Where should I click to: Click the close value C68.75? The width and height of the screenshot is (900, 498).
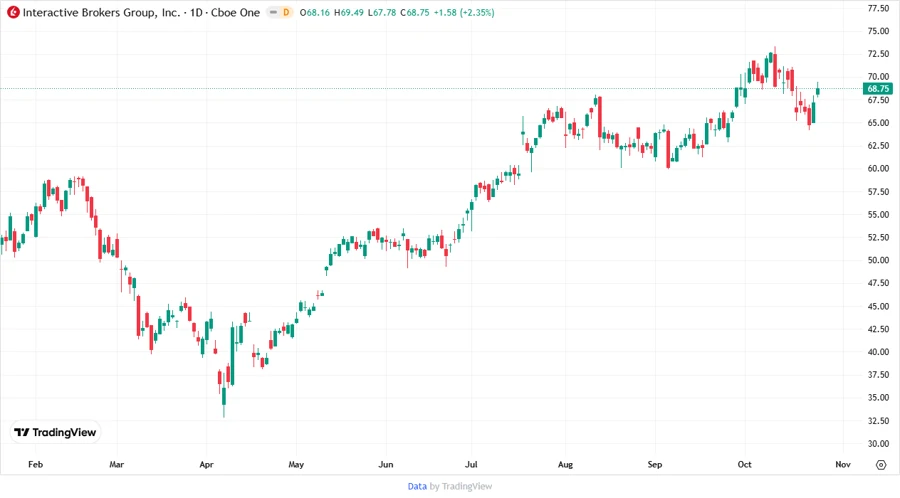point(415,12)
